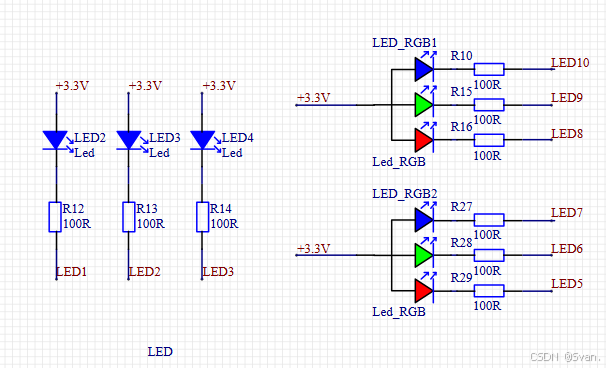Select resistor R13 symbol

129,217
